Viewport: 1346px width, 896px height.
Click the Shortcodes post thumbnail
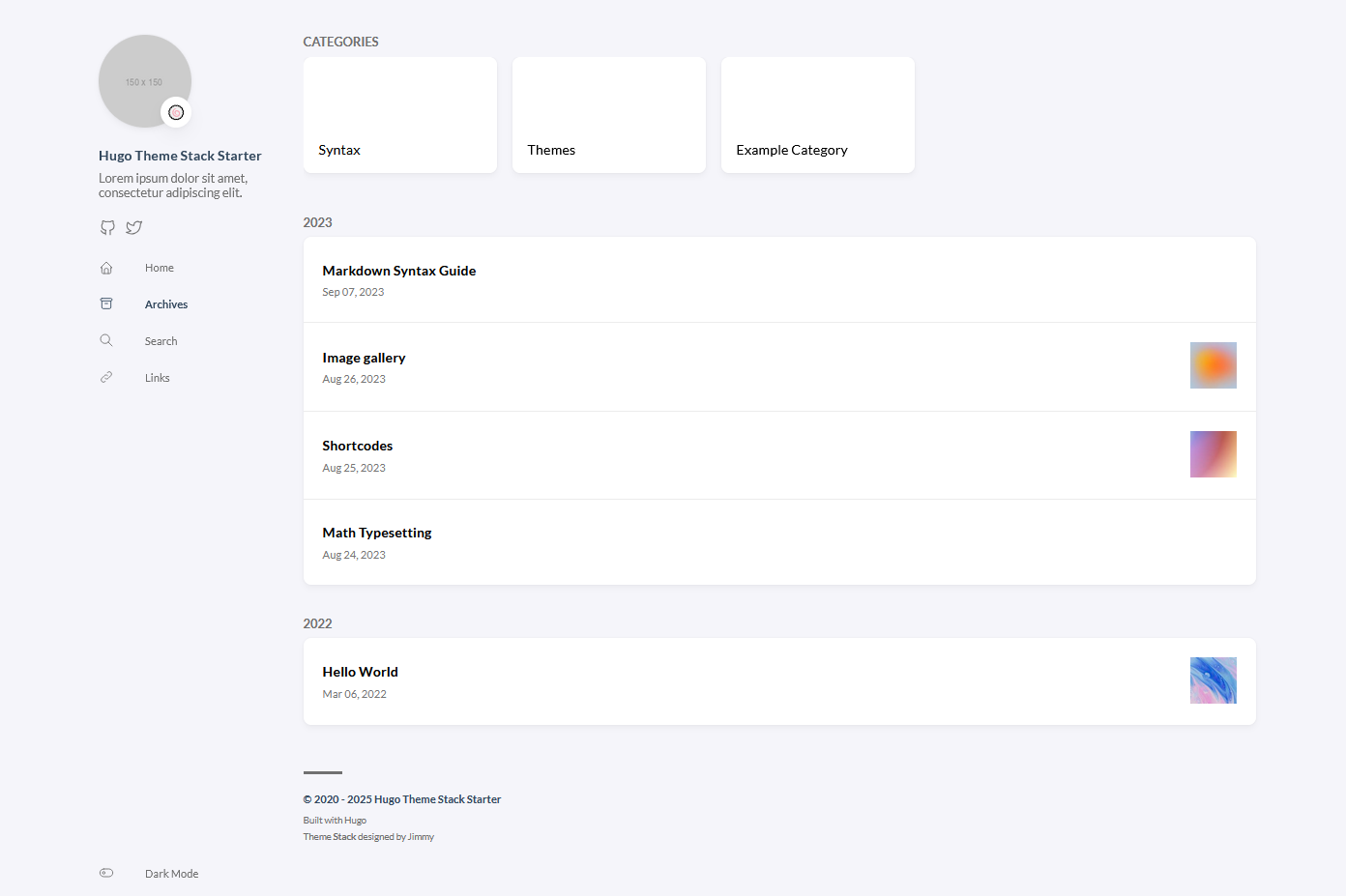[1214, 454]
